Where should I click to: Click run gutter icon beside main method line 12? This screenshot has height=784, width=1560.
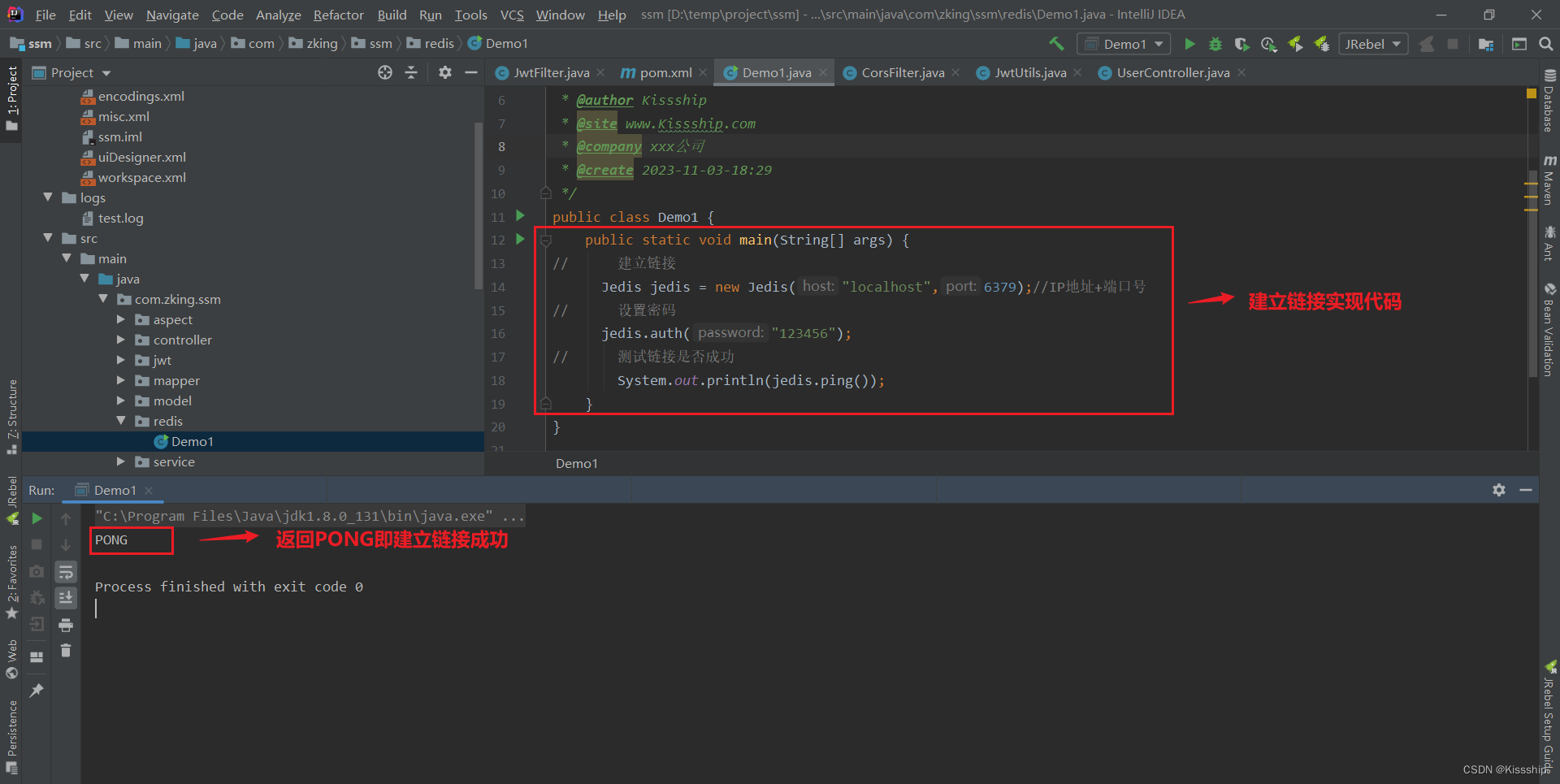point(520,239)
